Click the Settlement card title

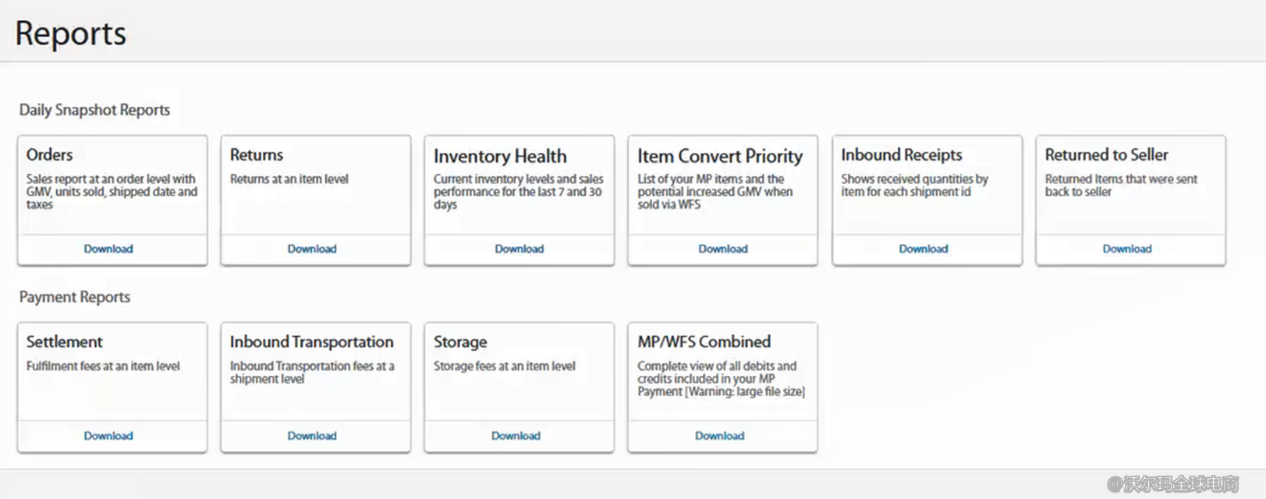[64, 342]
